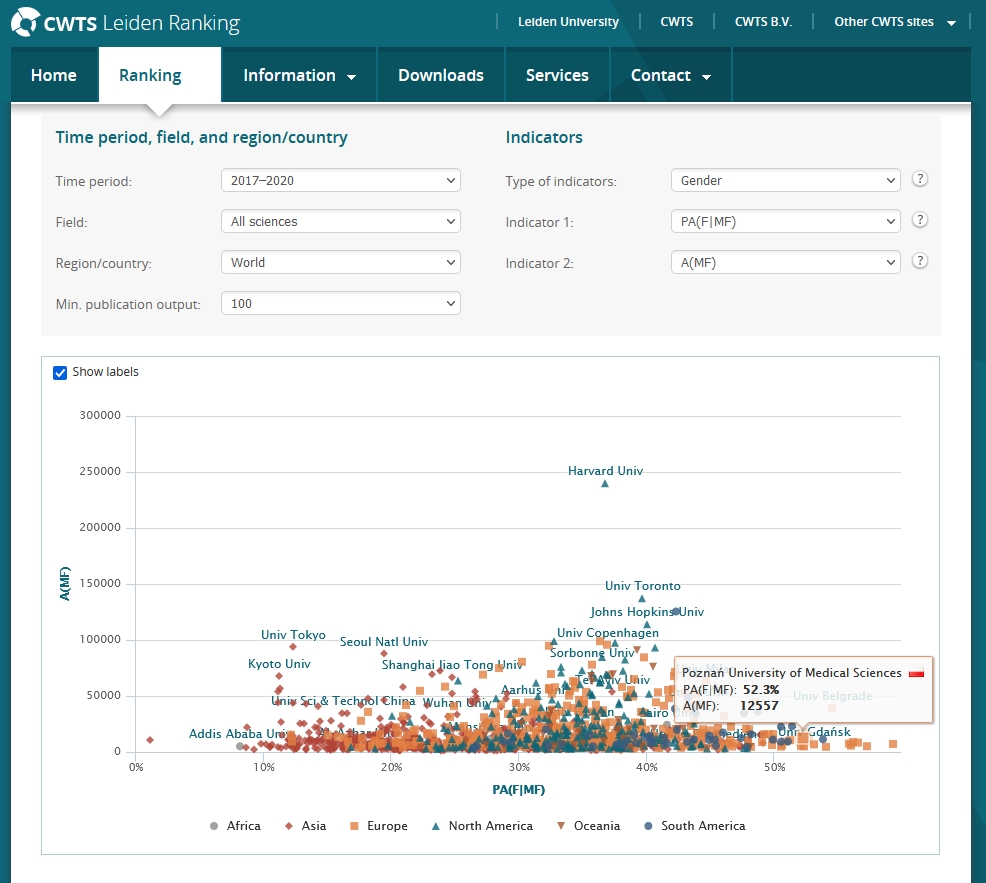Open the Downloads tab
The image size is (986, 883).
441,75
